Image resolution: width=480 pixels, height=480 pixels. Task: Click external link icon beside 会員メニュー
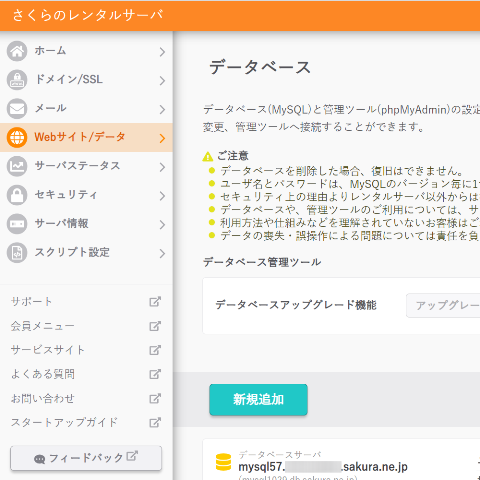155,326
